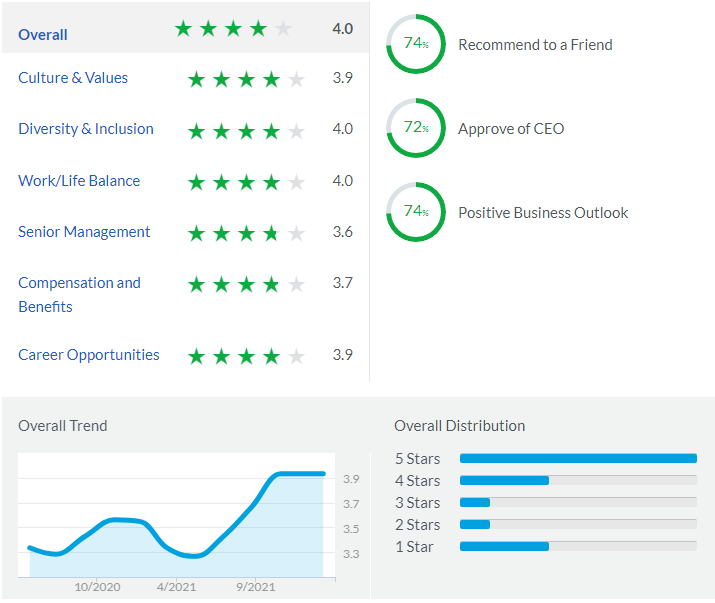Filter by the 1 Star distribution bar
Screen dimensions: 715x603
click(x=578, y=546)
